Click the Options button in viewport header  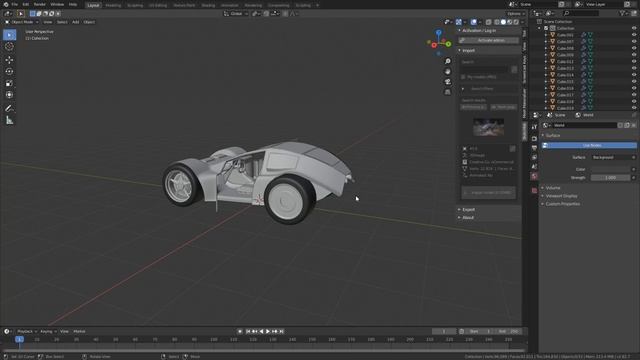tap(515, 13)
